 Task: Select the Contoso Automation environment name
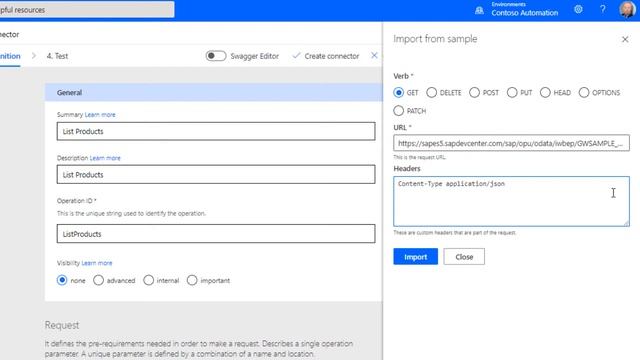coord(524,13)
